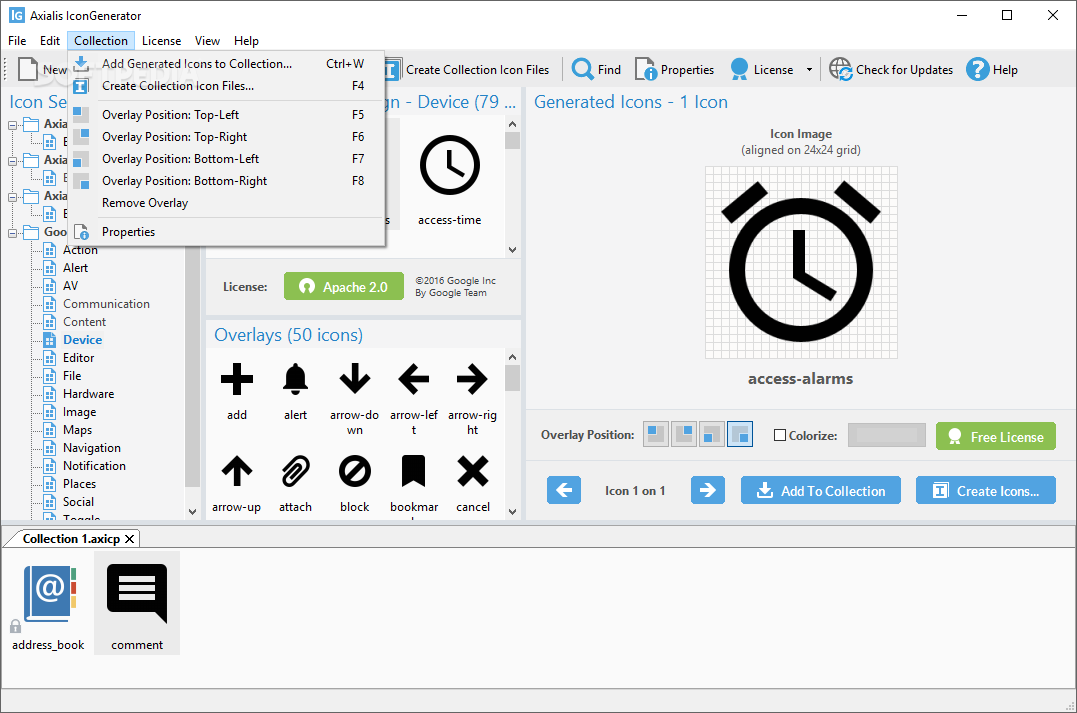Pick the arrow-right overlay icon

pyautogui.click(x=473, y=379)
